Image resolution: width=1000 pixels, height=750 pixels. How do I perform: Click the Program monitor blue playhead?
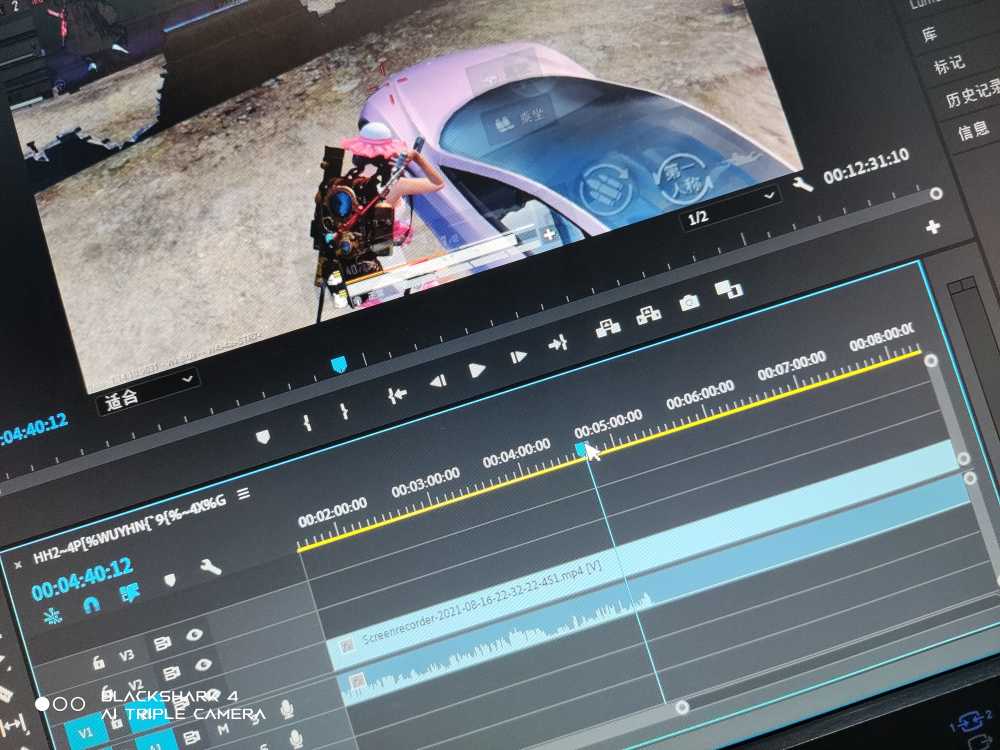[339, 365]
